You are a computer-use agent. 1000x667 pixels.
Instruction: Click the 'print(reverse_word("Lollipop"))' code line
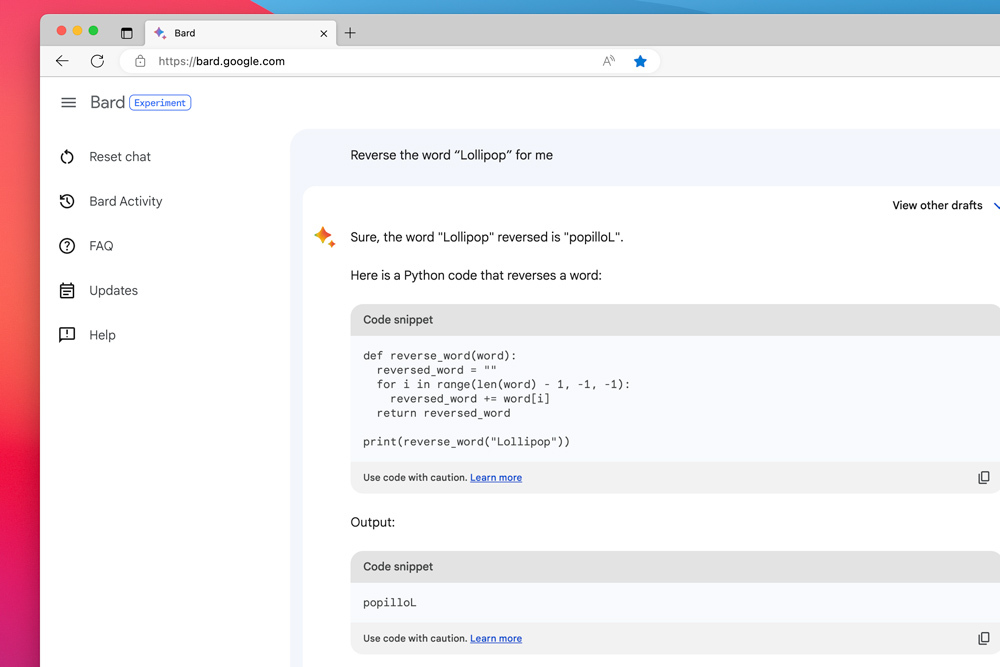coord(466,442)
